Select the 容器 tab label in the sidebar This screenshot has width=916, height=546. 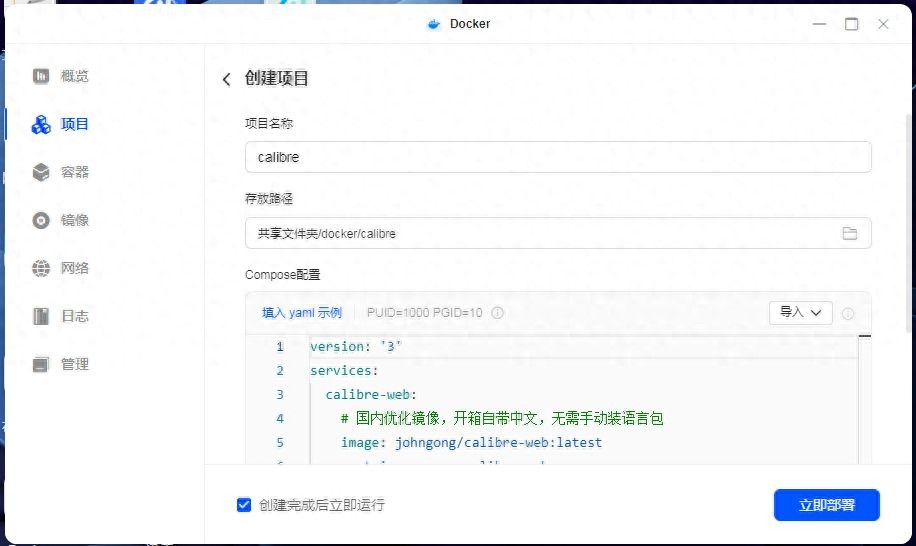coord(75,172)
